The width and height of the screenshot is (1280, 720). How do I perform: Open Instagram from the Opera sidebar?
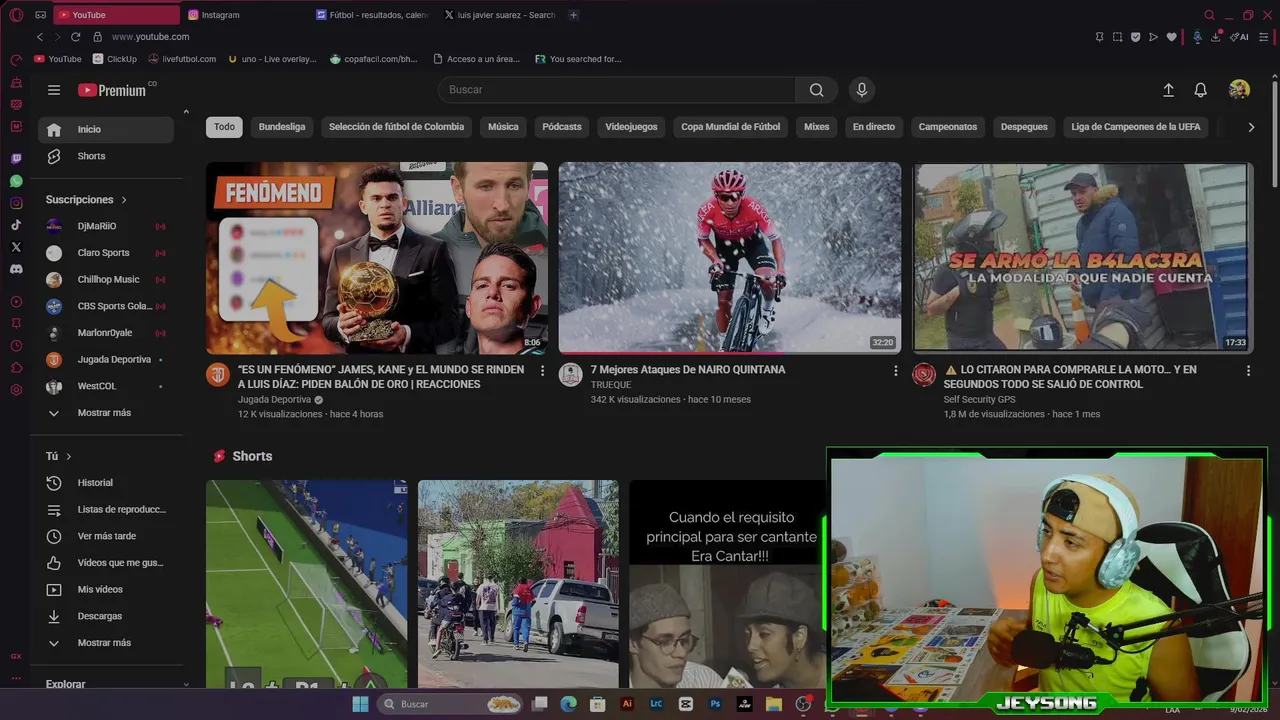(x=16, y=203)
